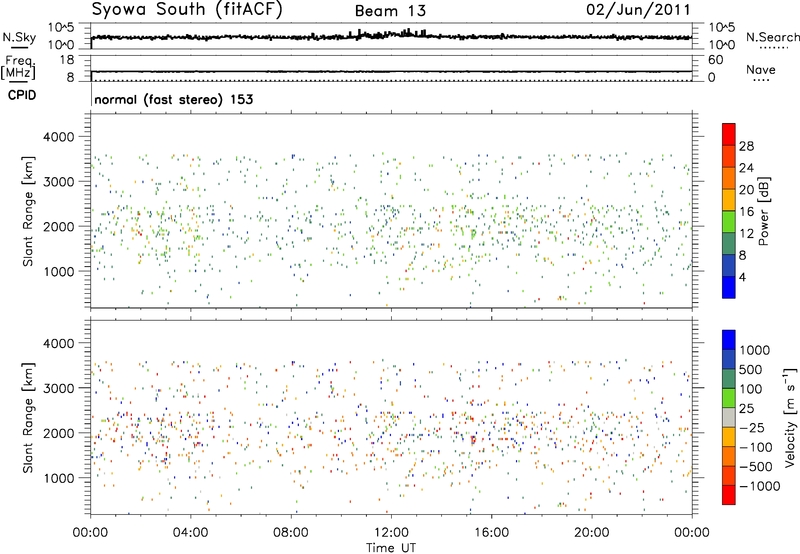Click the noise spike in the N.Sky trace
Screen dimensions: 800x554
(408, 33)
